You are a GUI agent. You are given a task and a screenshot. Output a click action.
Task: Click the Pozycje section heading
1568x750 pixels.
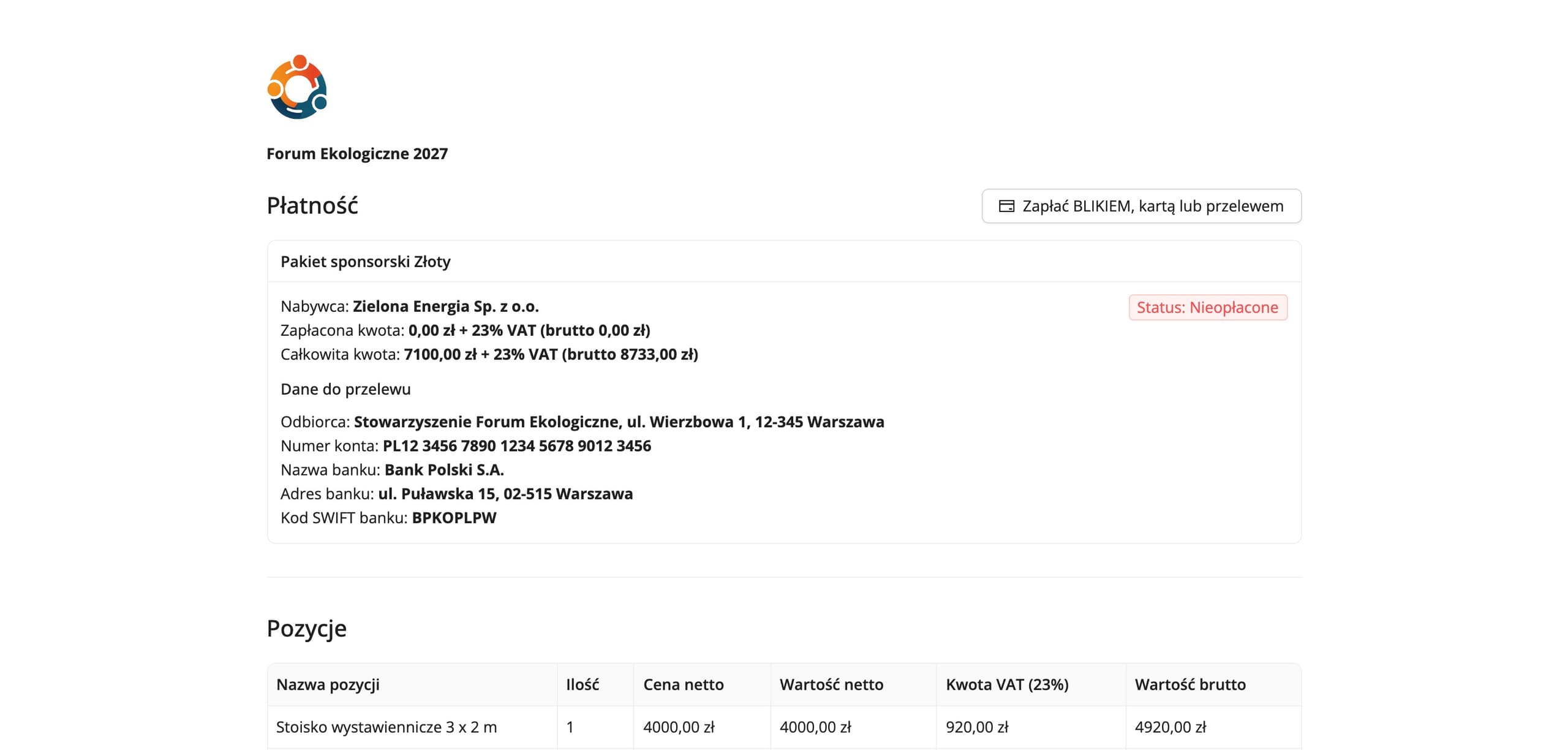click(x=307, y=629)
